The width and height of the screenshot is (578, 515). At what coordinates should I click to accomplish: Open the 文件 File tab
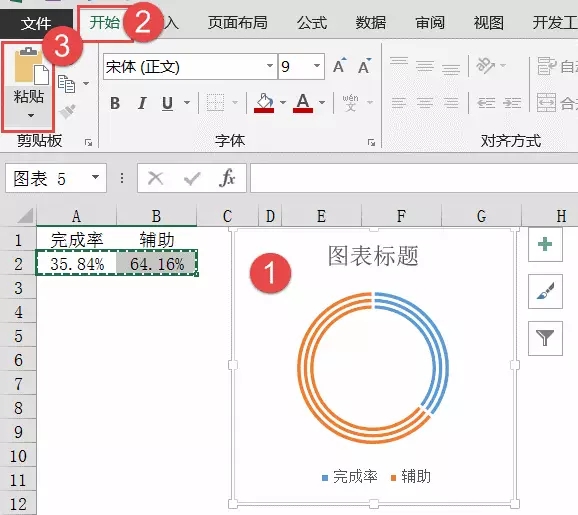(x=36, y=24)
